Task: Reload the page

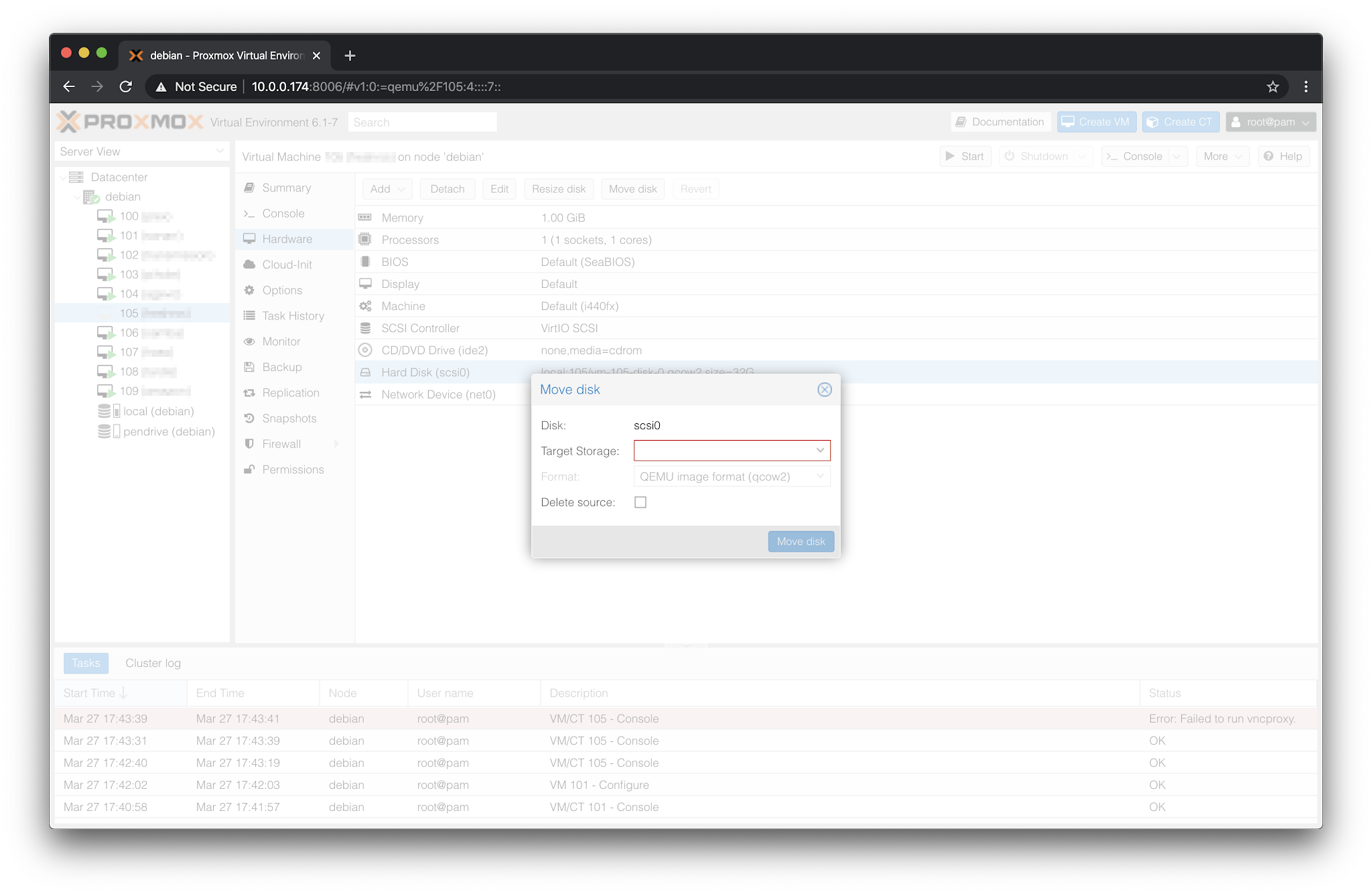Action: (x=125, y=86)
